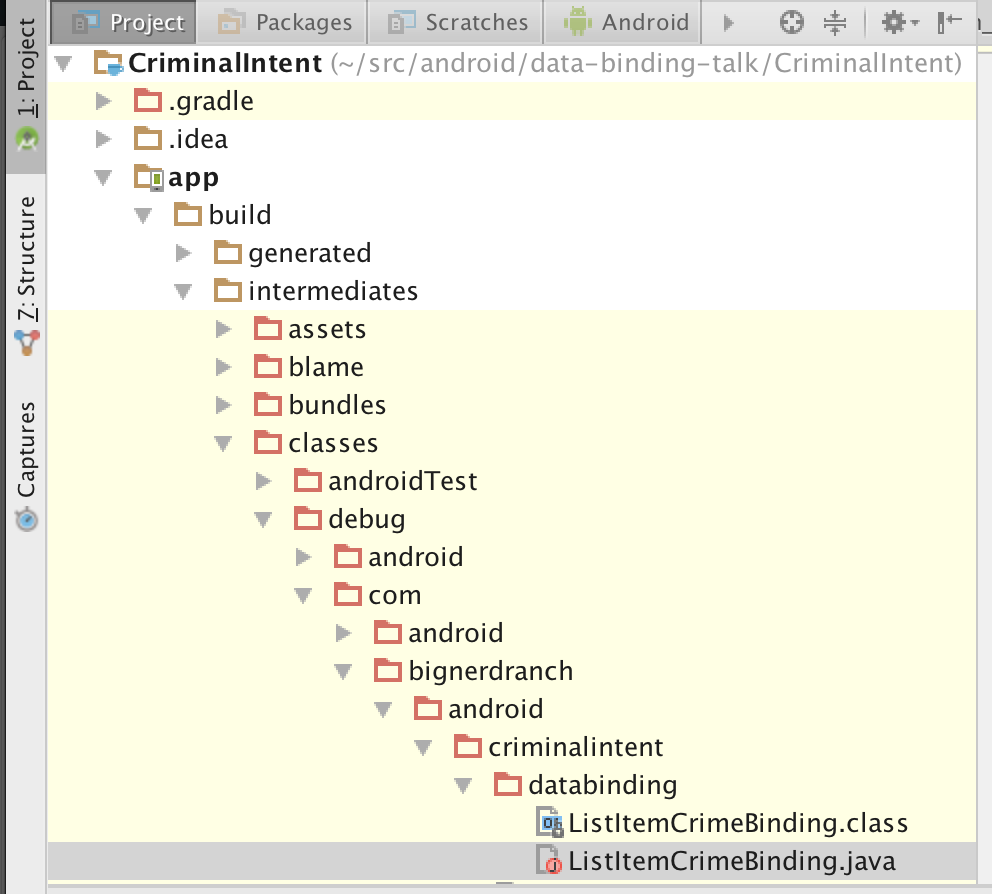This screenshot has height=894, width=992.
Task: Select the criminalintent folder label
Action: 576,747
